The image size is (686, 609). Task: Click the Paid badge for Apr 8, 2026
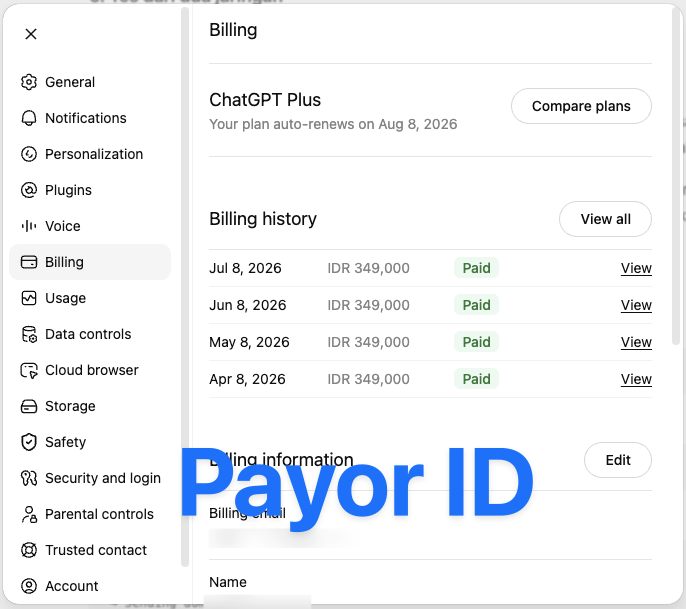click(x=476, y=379)
